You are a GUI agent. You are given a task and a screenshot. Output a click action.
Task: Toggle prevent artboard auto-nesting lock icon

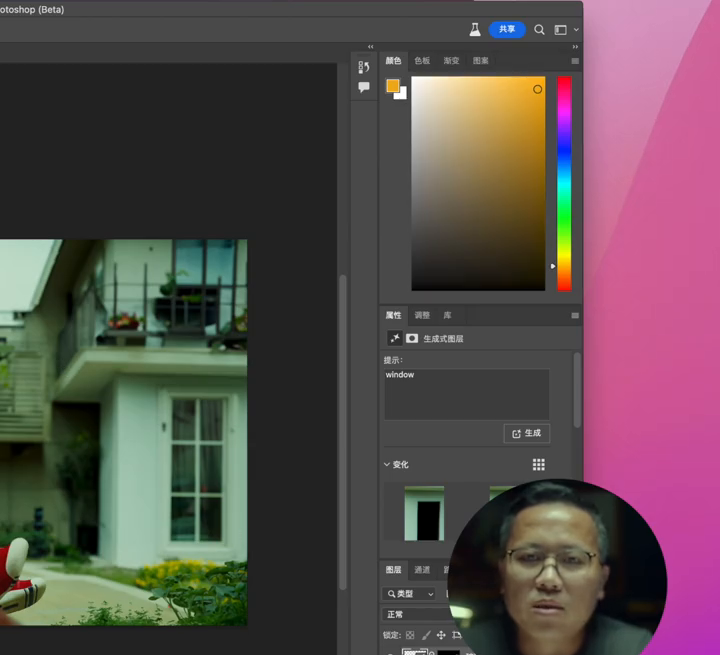(x=456, y=635)
